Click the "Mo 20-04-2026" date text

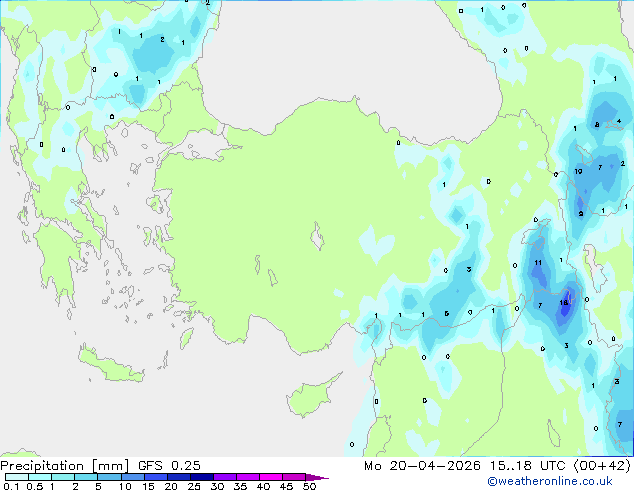422,466
